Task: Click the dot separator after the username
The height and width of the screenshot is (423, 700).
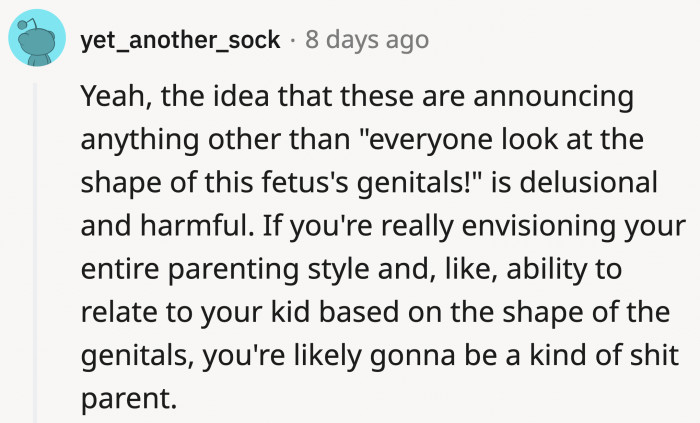Action: [x=293, y=40]
